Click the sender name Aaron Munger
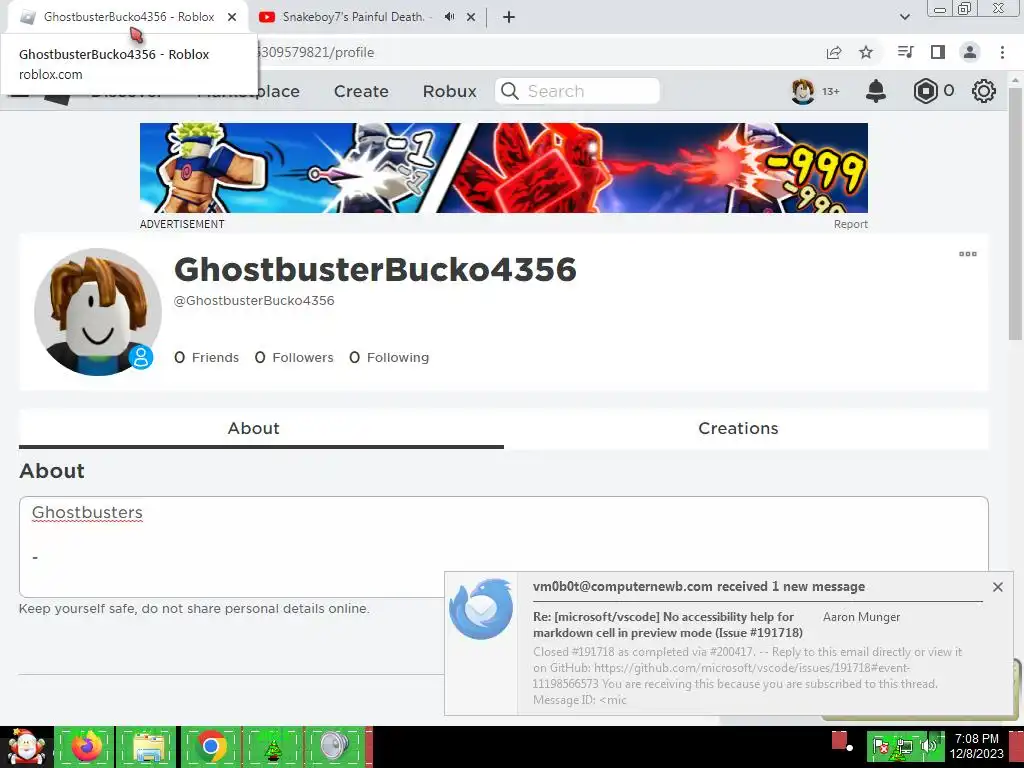 [x=861, y=617]
